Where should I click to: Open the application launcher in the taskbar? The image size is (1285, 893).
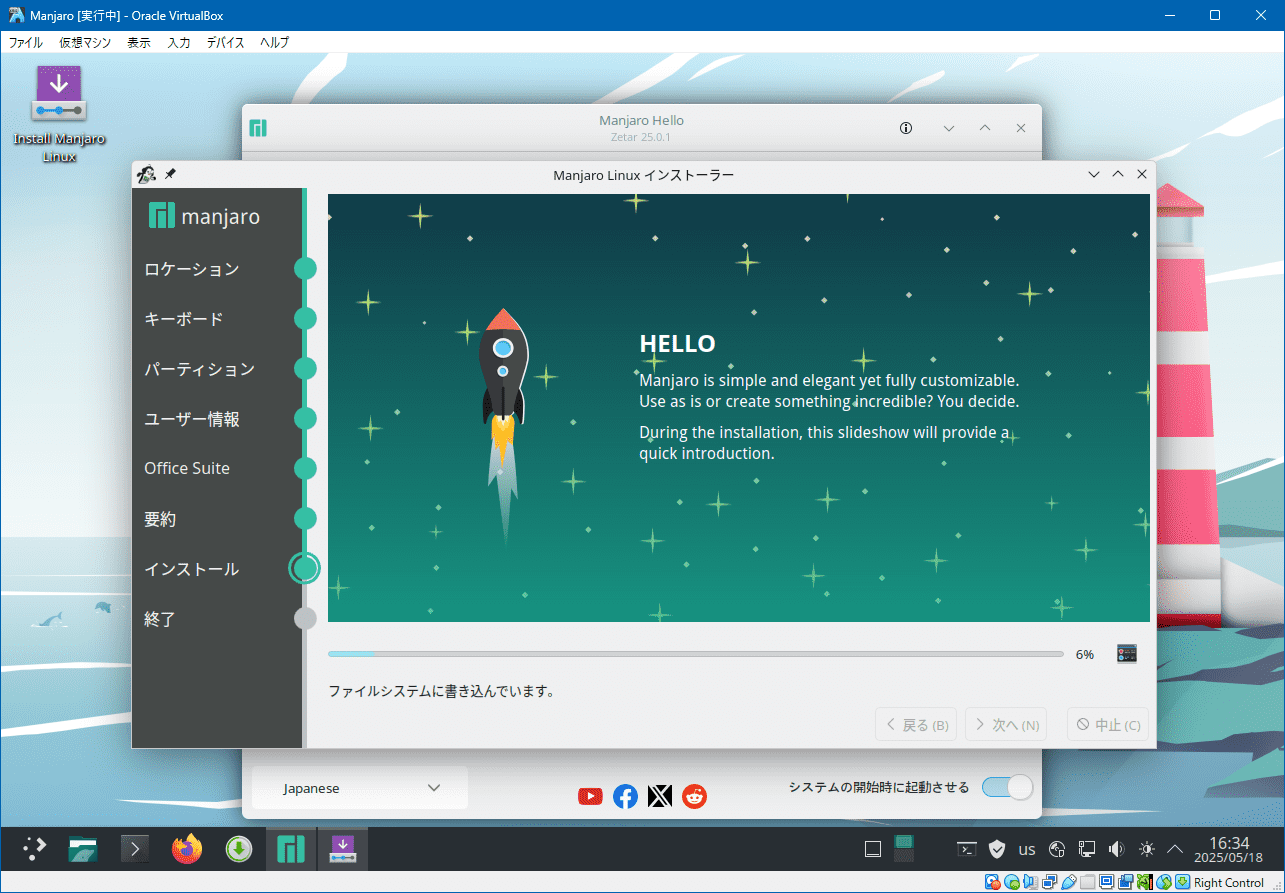tap(35, 849)
